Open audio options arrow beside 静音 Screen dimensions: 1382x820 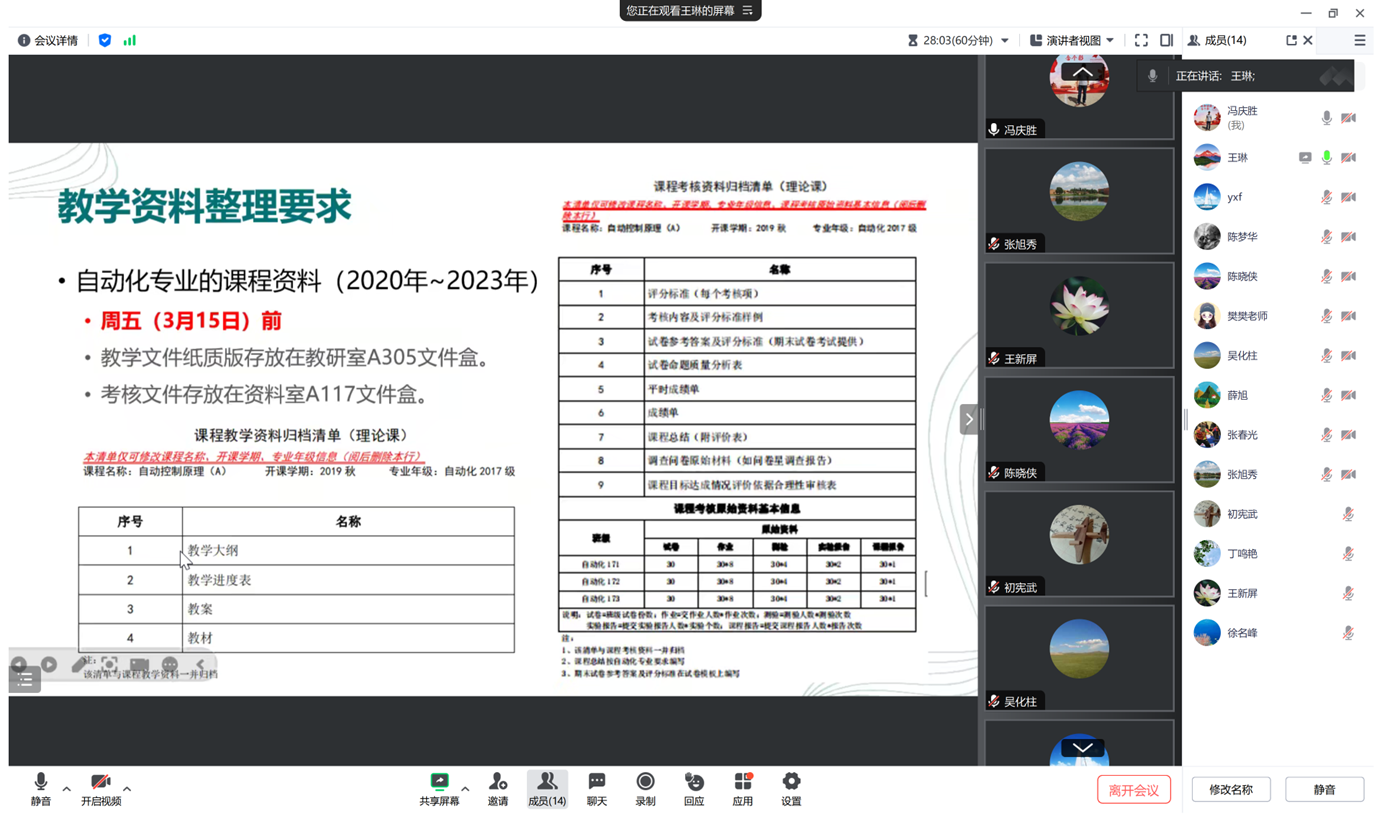pyautogui.click(x=67, y=789)
